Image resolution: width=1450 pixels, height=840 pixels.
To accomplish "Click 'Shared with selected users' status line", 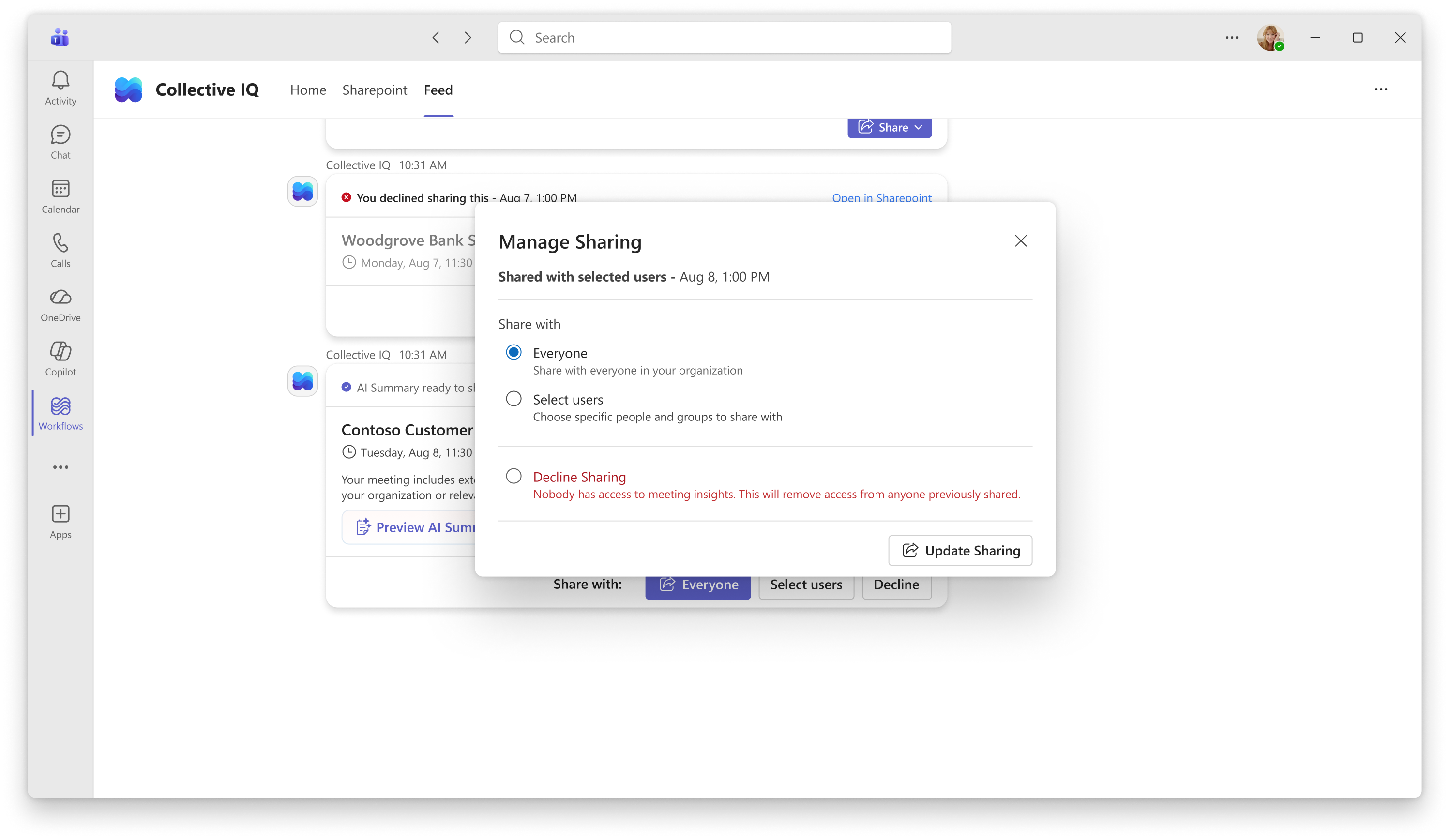I will (634, 277).
